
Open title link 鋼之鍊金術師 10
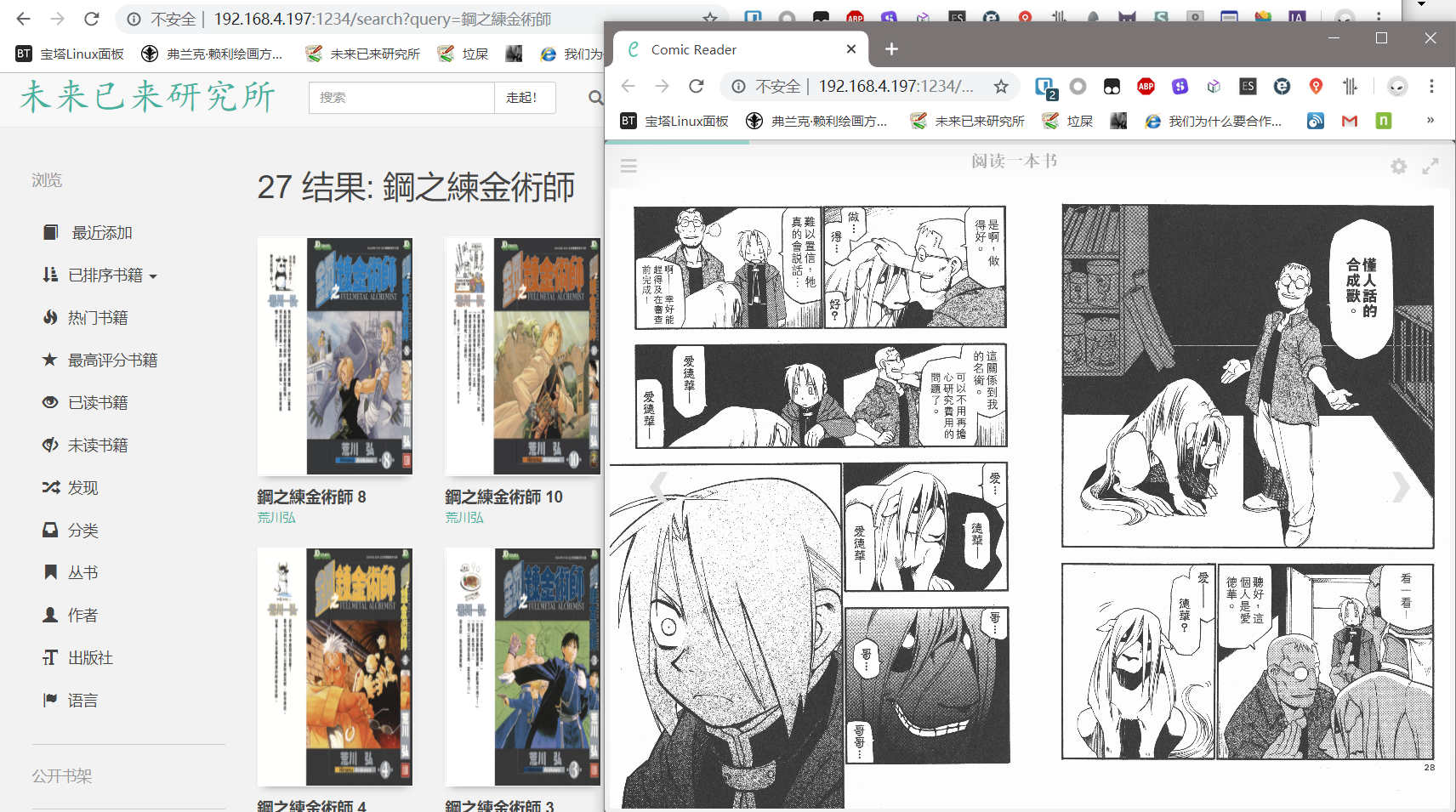click(503, 497)
